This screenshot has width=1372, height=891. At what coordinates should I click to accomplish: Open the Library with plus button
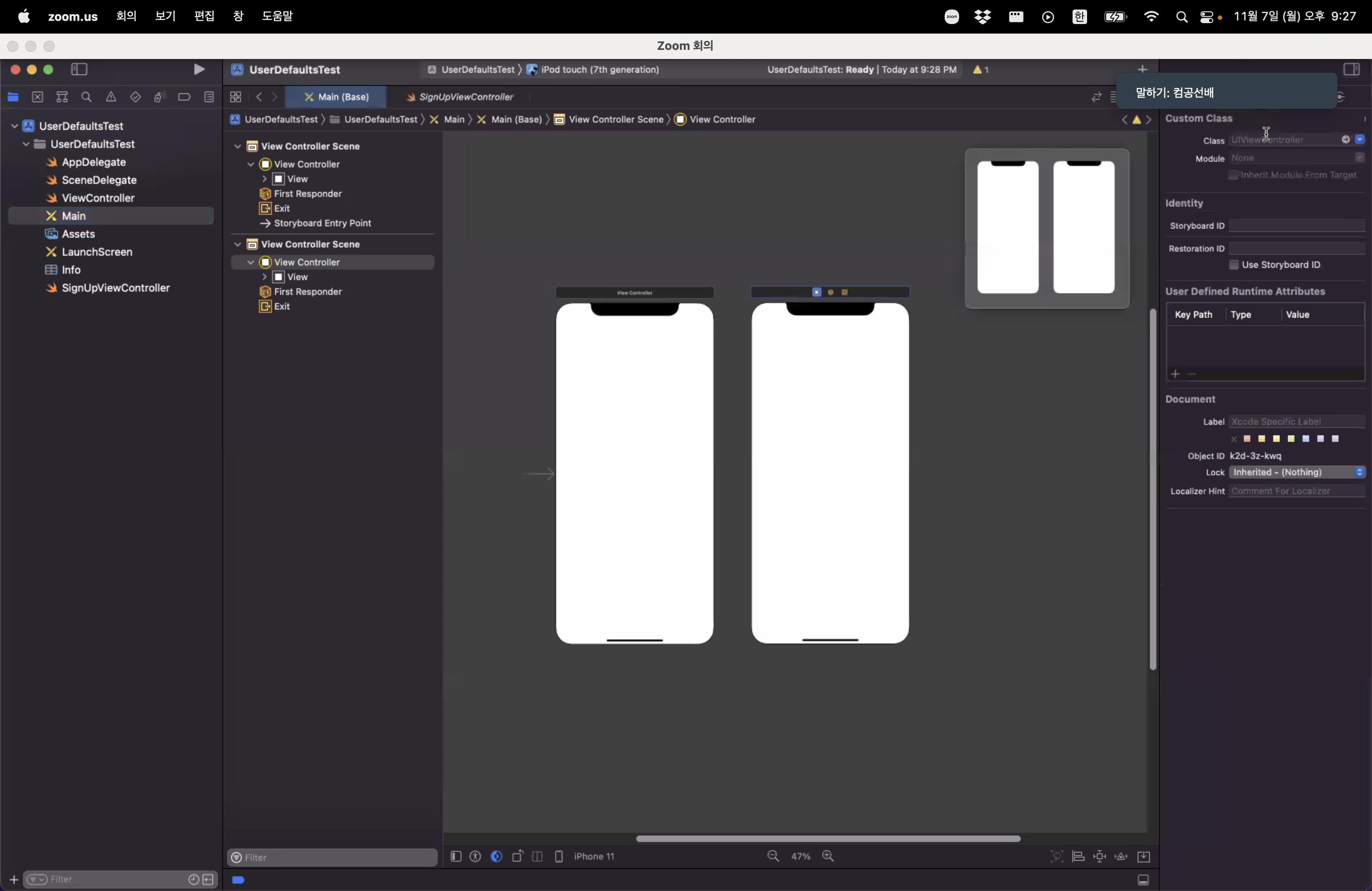point(1142,69)
